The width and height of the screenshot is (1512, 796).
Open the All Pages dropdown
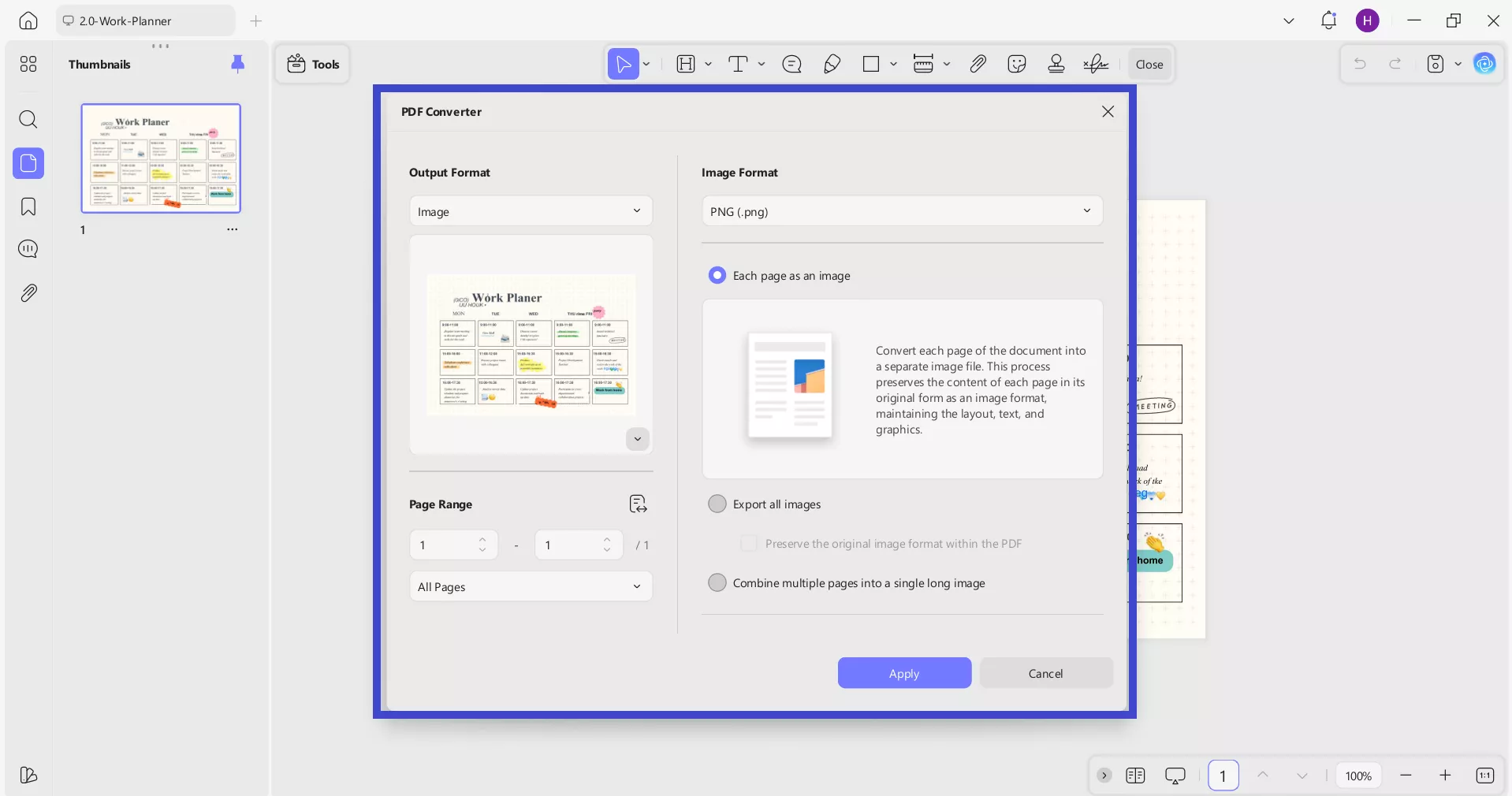531,586
